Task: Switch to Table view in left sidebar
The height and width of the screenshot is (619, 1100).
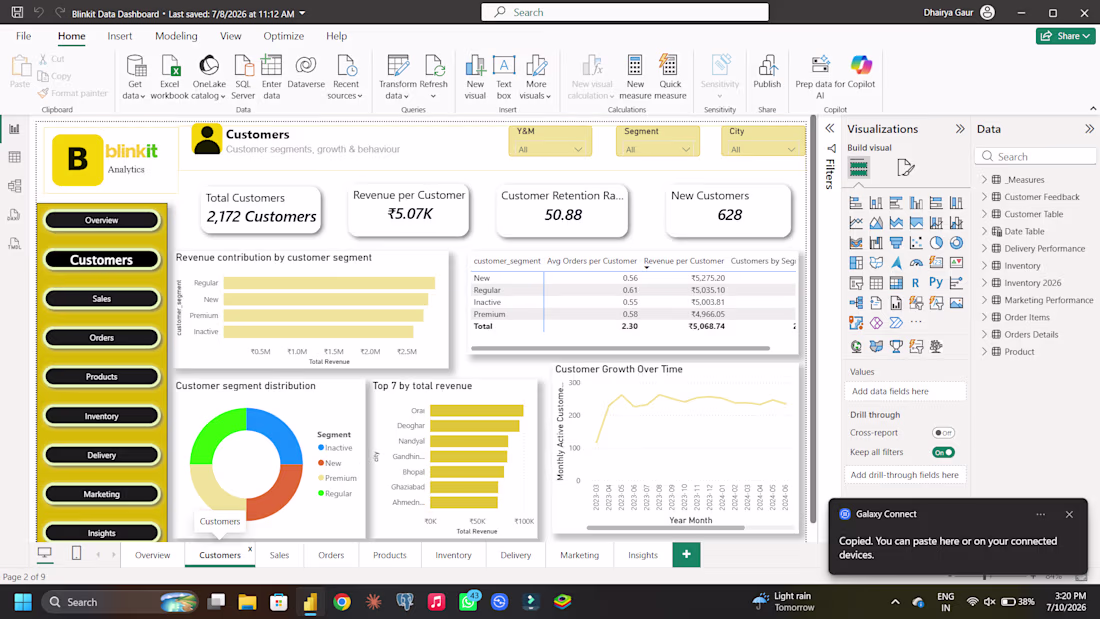Action: pos(14,157)
